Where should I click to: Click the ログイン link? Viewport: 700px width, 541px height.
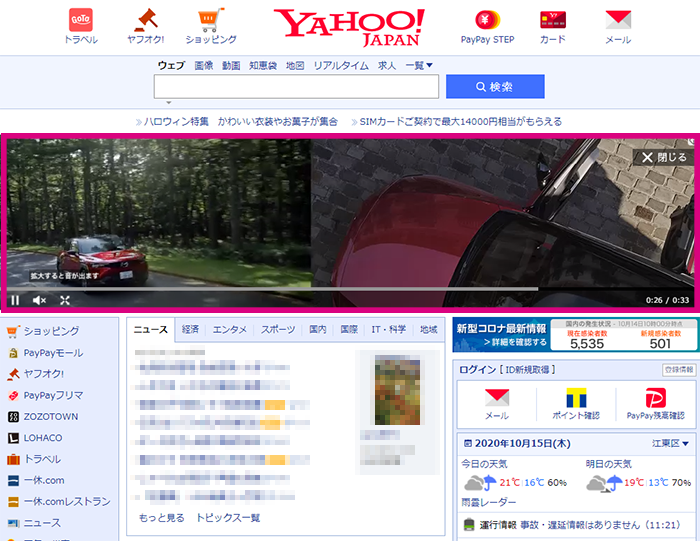click(x=477, y=370)
